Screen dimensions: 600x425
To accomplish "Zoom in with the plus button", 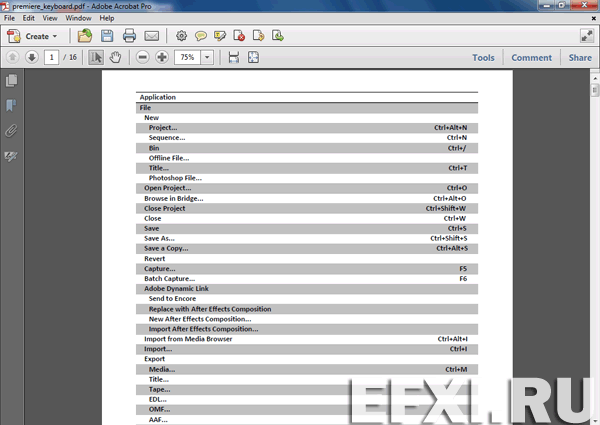I will coord(162,57).
